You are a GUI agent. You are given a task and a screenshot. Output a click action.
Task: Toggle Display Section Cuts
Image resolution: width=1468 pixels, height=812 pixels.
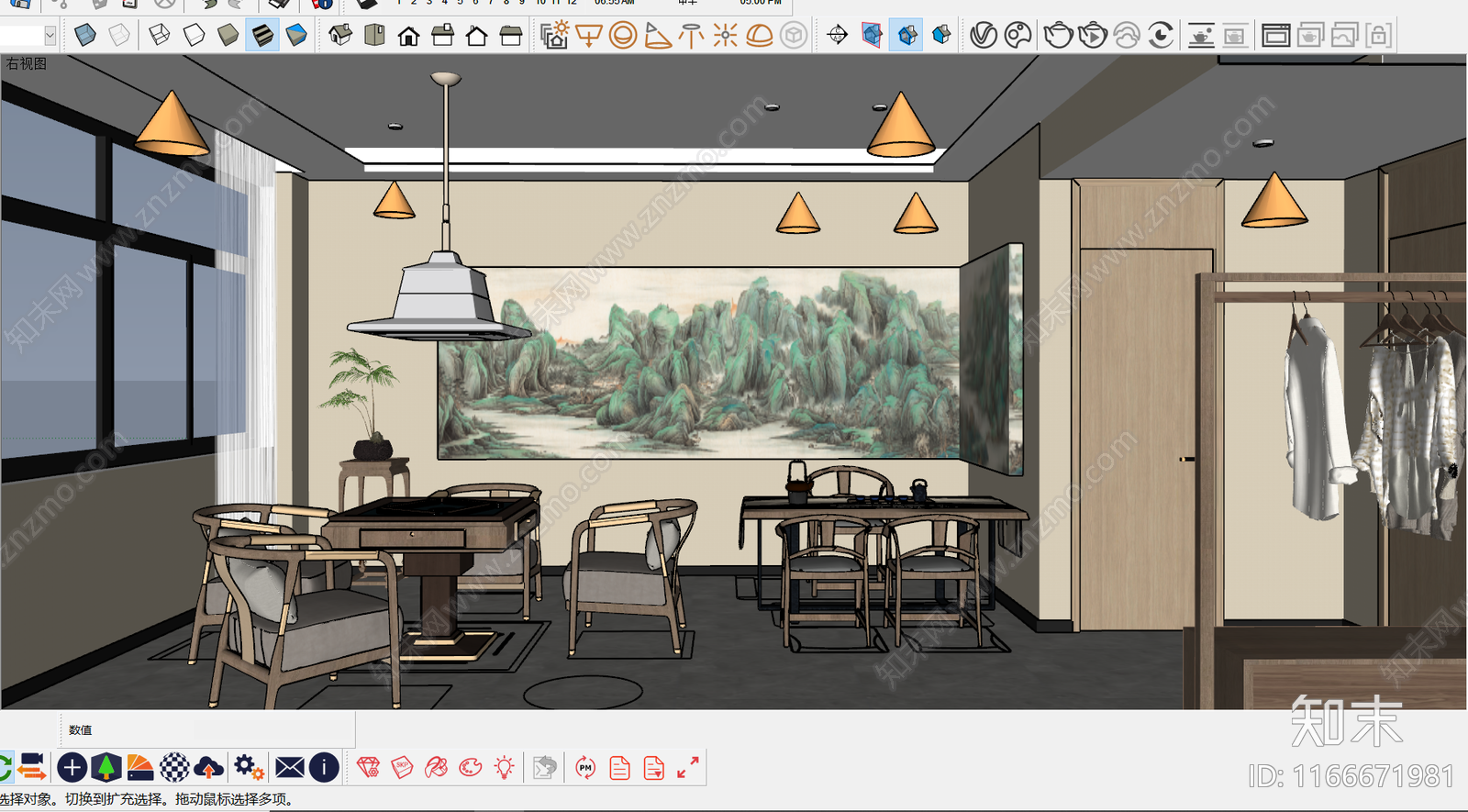coord(906,35)
